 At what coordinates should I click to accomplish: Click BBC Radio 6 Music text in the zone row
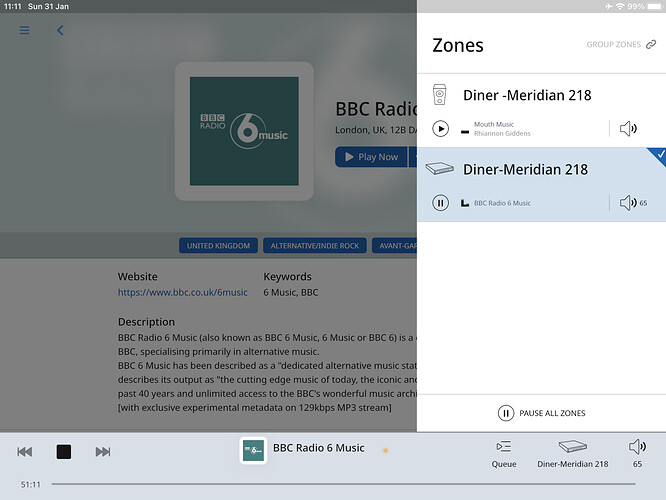click(x=502, y=203)
